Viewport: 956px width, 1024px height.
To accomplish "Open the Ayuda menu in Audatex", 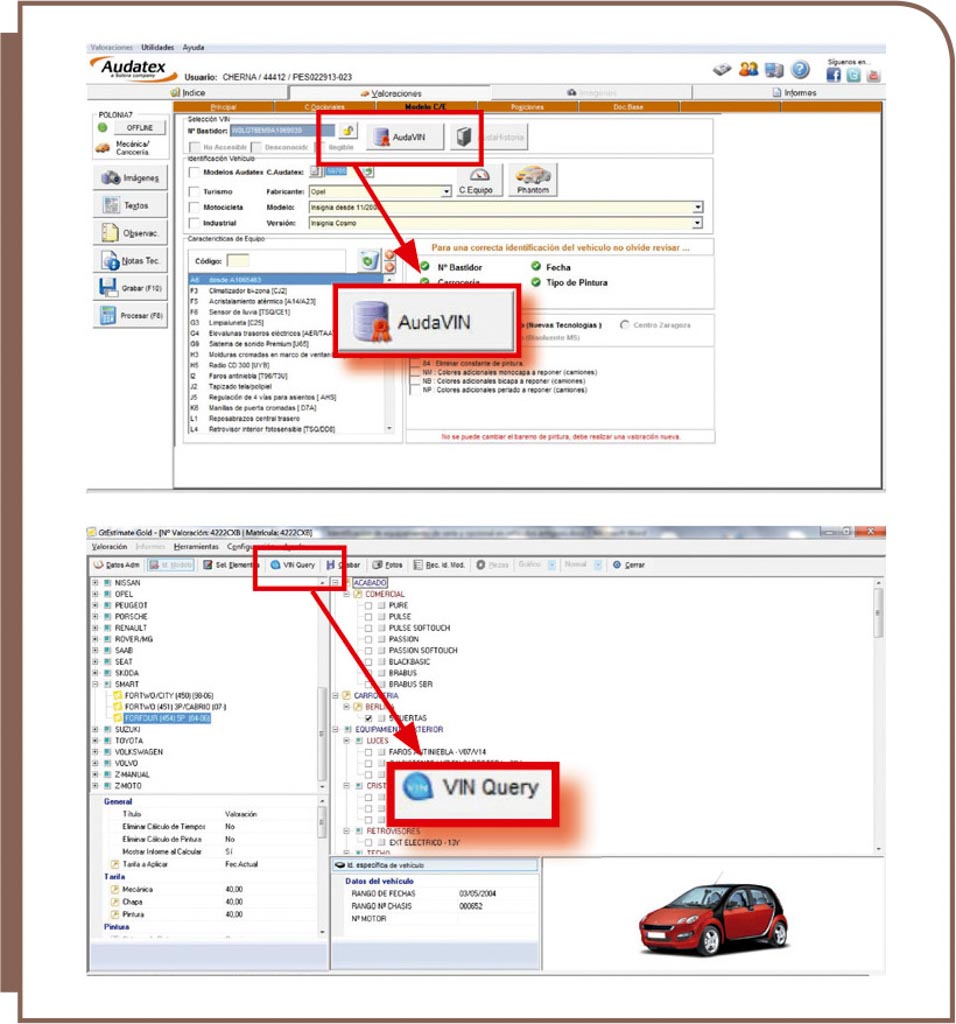I will pos(193,48).
